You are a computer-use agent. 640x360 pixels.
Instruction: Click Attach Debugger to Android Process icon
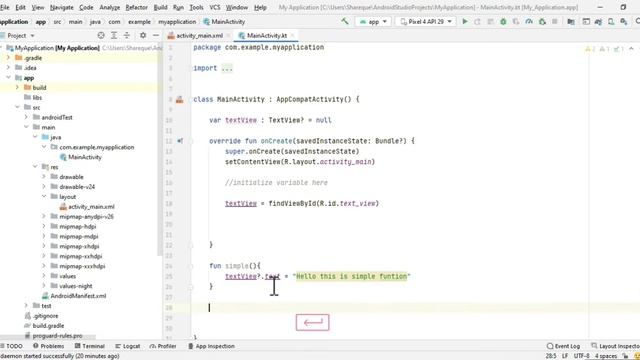coord(542,22)
